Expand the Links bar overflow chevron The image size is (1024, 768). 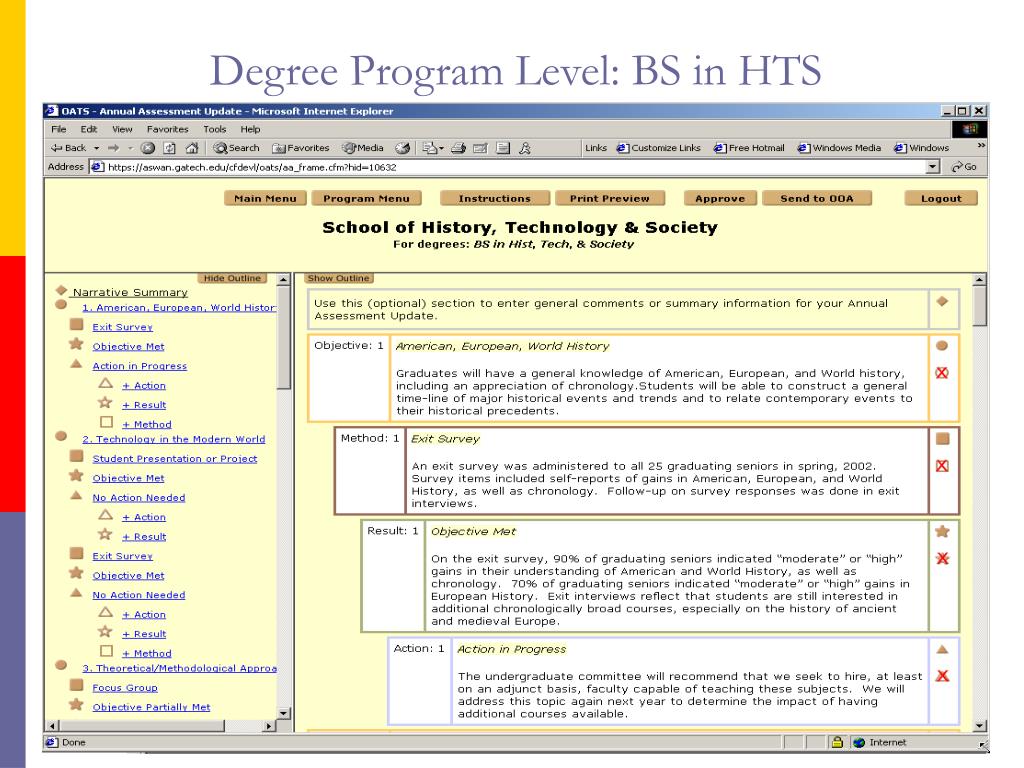[x=981, y=145]
